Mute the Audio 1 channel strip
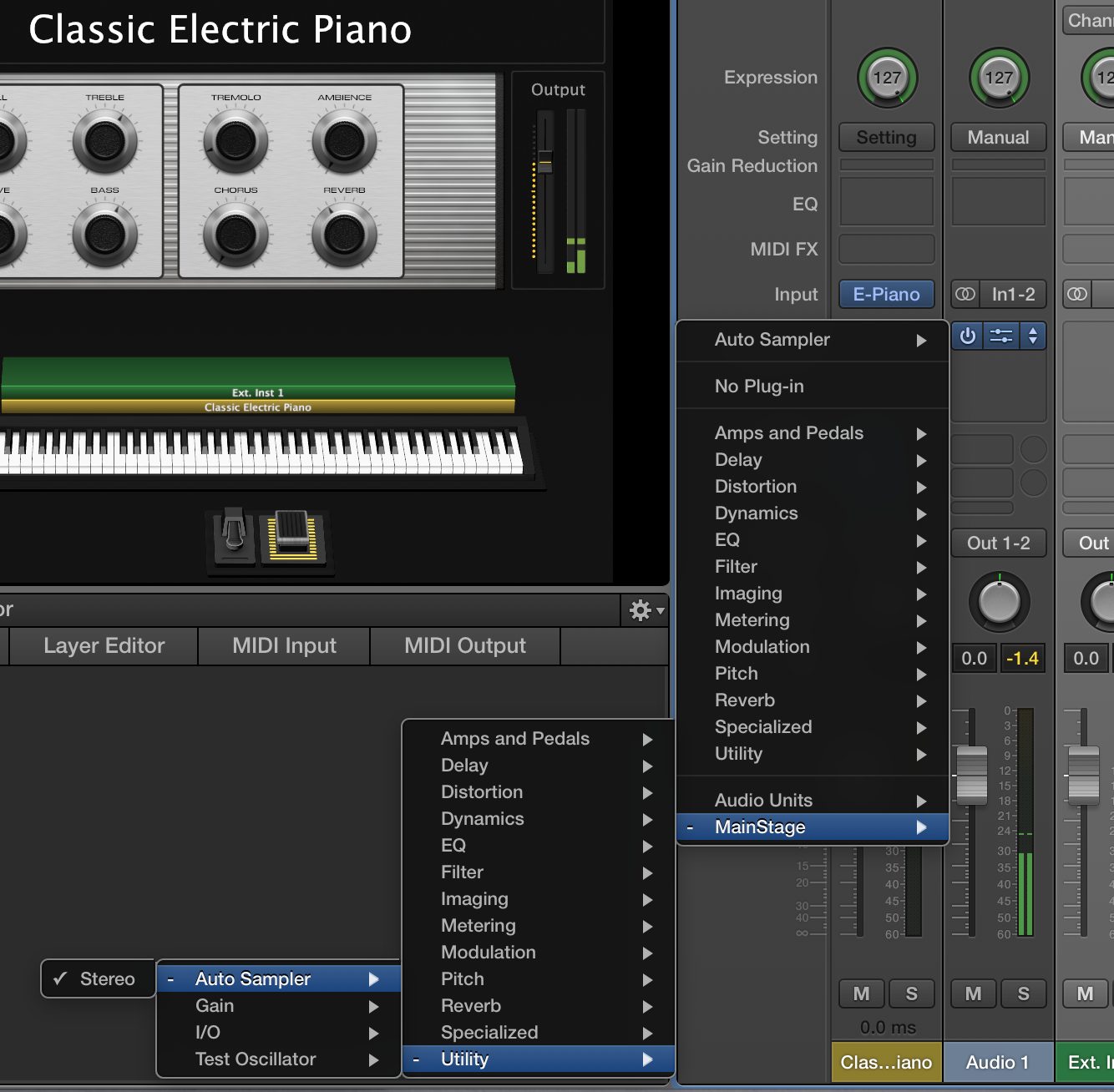The image size is (1114, 1092). tap(973, 993)
